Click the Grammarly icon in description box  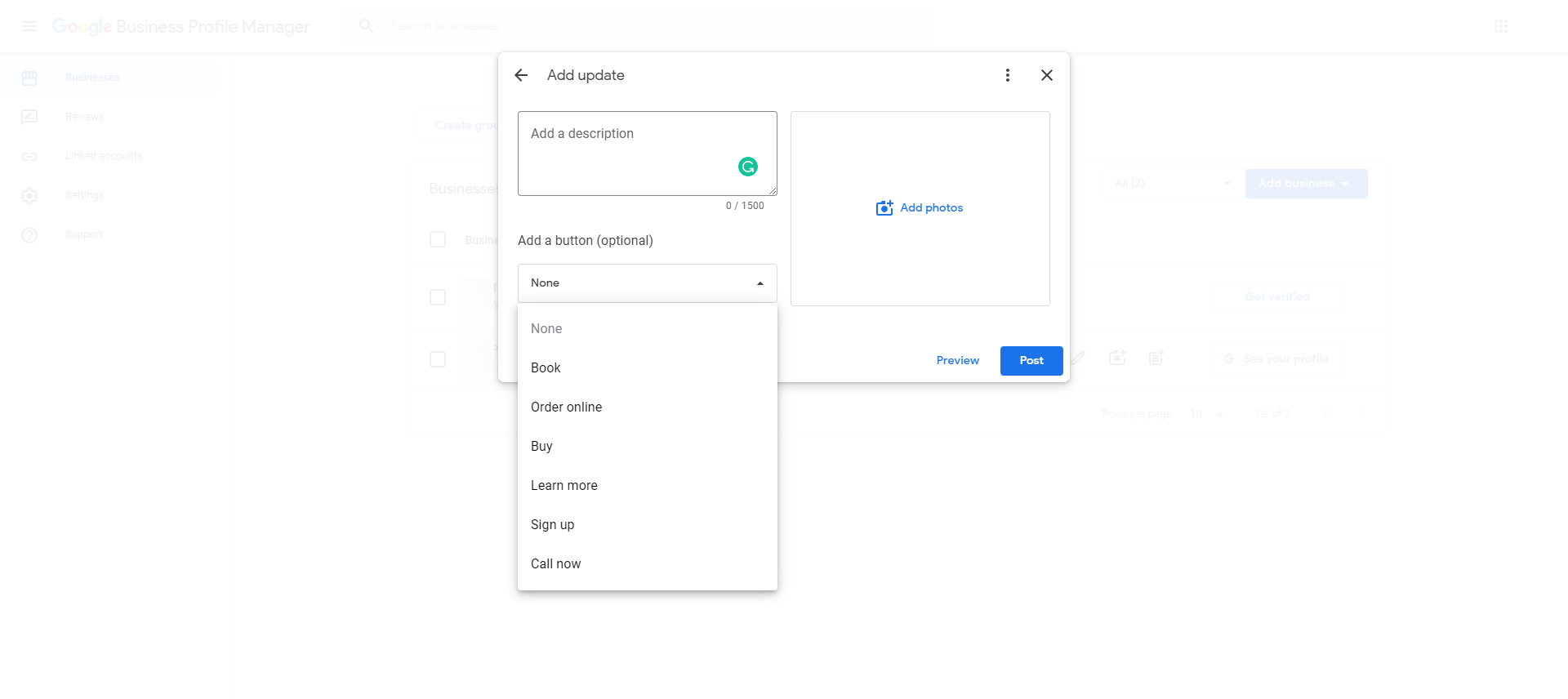748,167
